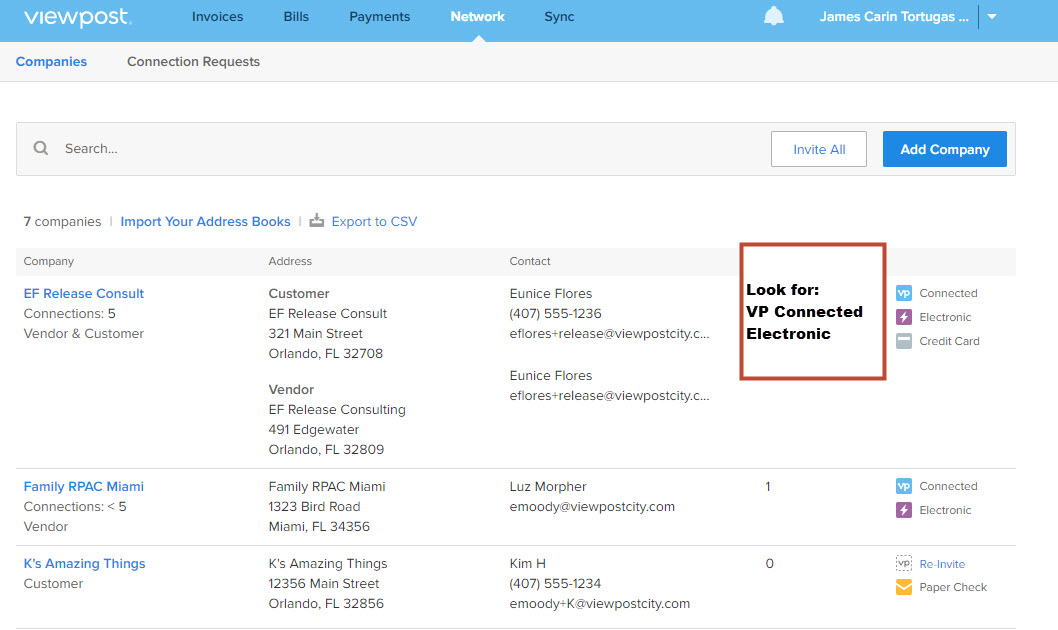Open James Carin Tortugas account menu
The width and height of the screenshot is (1058, 630).
(893, 17)
